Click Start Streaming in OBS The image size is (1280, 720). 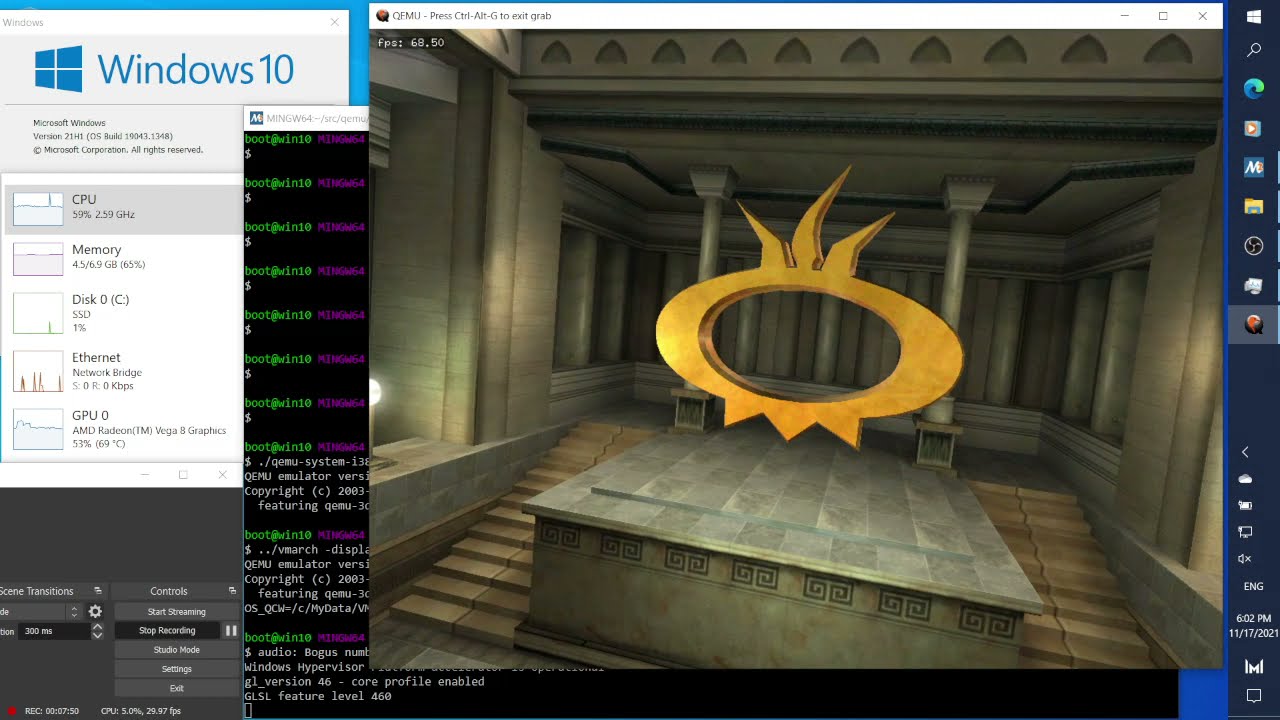click(x=176, y=611)
